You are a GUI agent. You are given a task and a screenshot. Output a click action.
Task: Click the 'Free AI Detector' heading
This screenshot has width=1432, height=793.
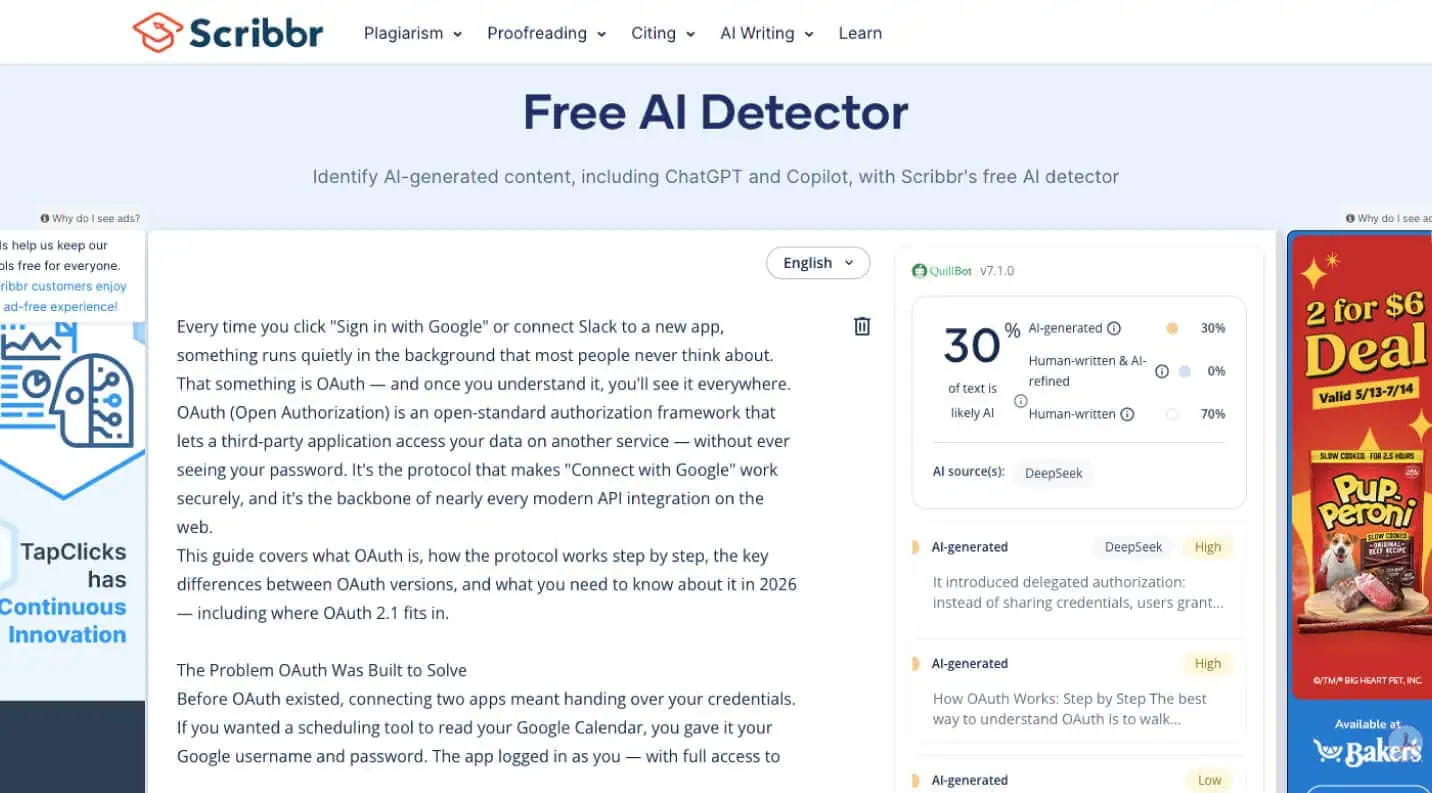point(716,112)
